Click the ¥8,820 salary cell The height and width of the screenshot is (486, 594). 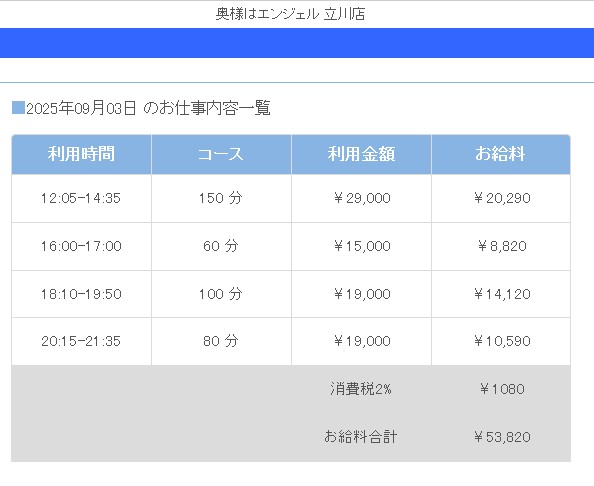(501, 246)
